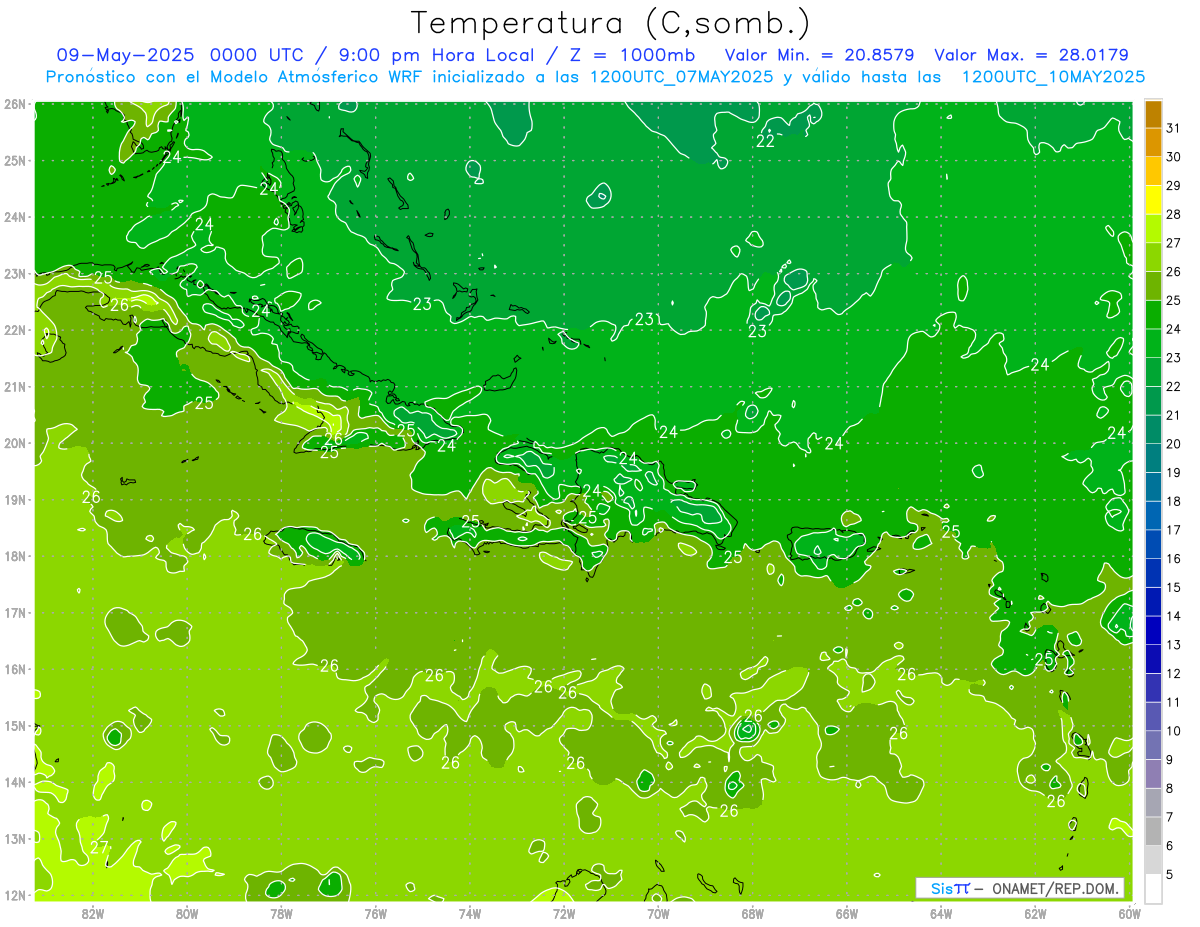The width and height of the screenshot is (1200, 927).
Task: Click the '68W' longitude axis label
Action: (753, 913)
